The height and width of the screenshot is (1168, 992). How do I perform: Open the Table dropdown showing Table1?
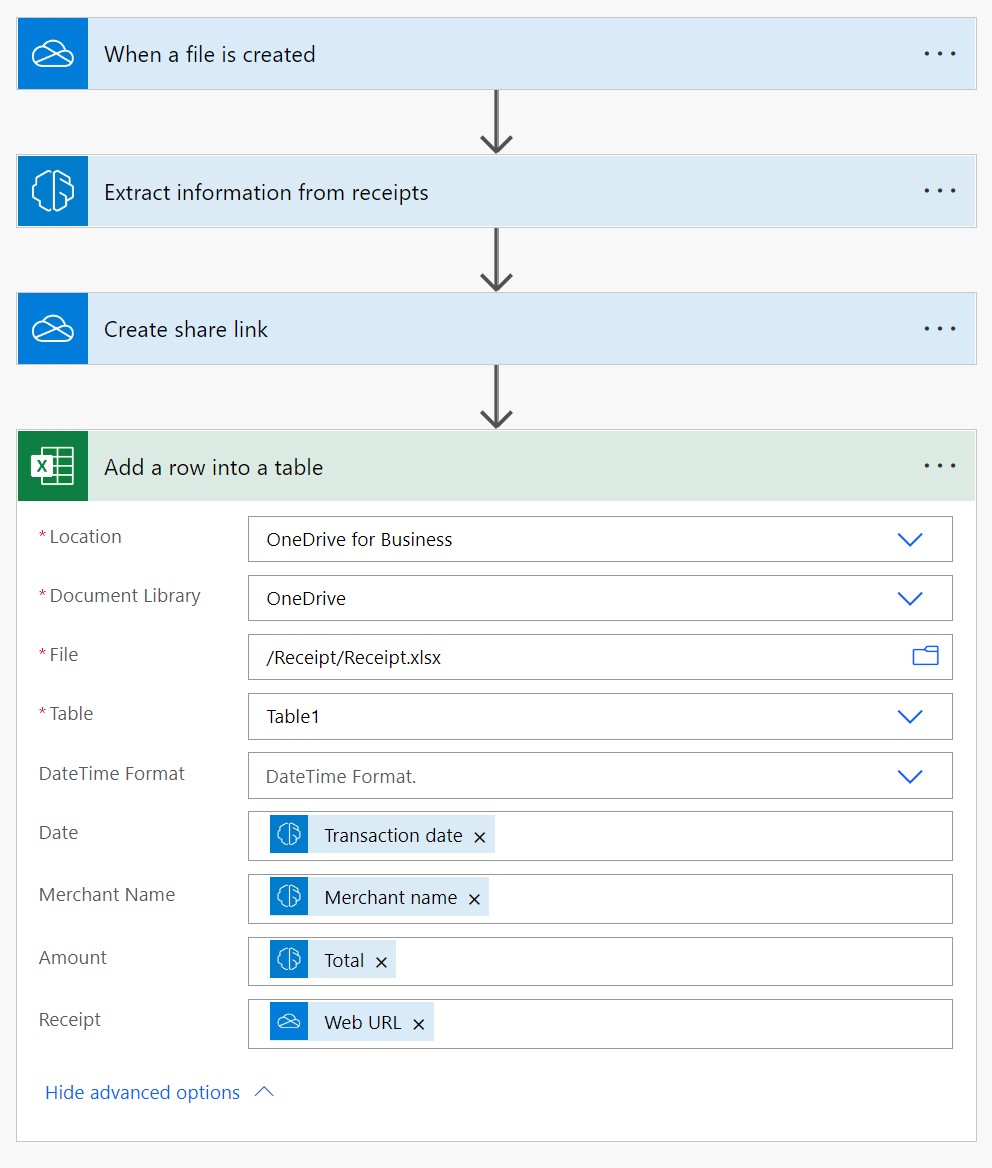point(909,716)
